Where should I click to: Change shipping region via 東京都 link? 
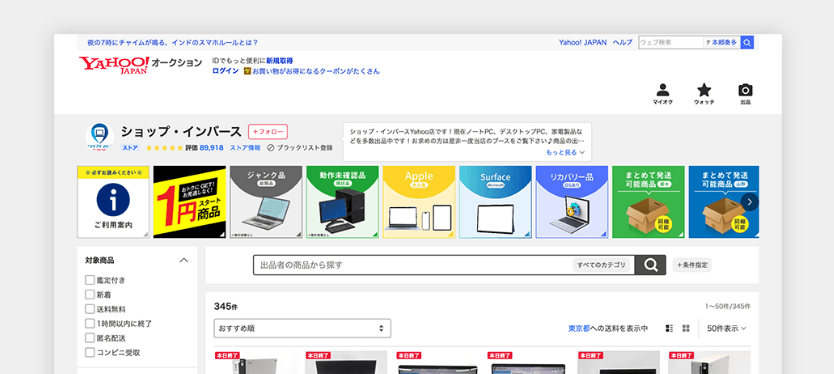point(579,328)
